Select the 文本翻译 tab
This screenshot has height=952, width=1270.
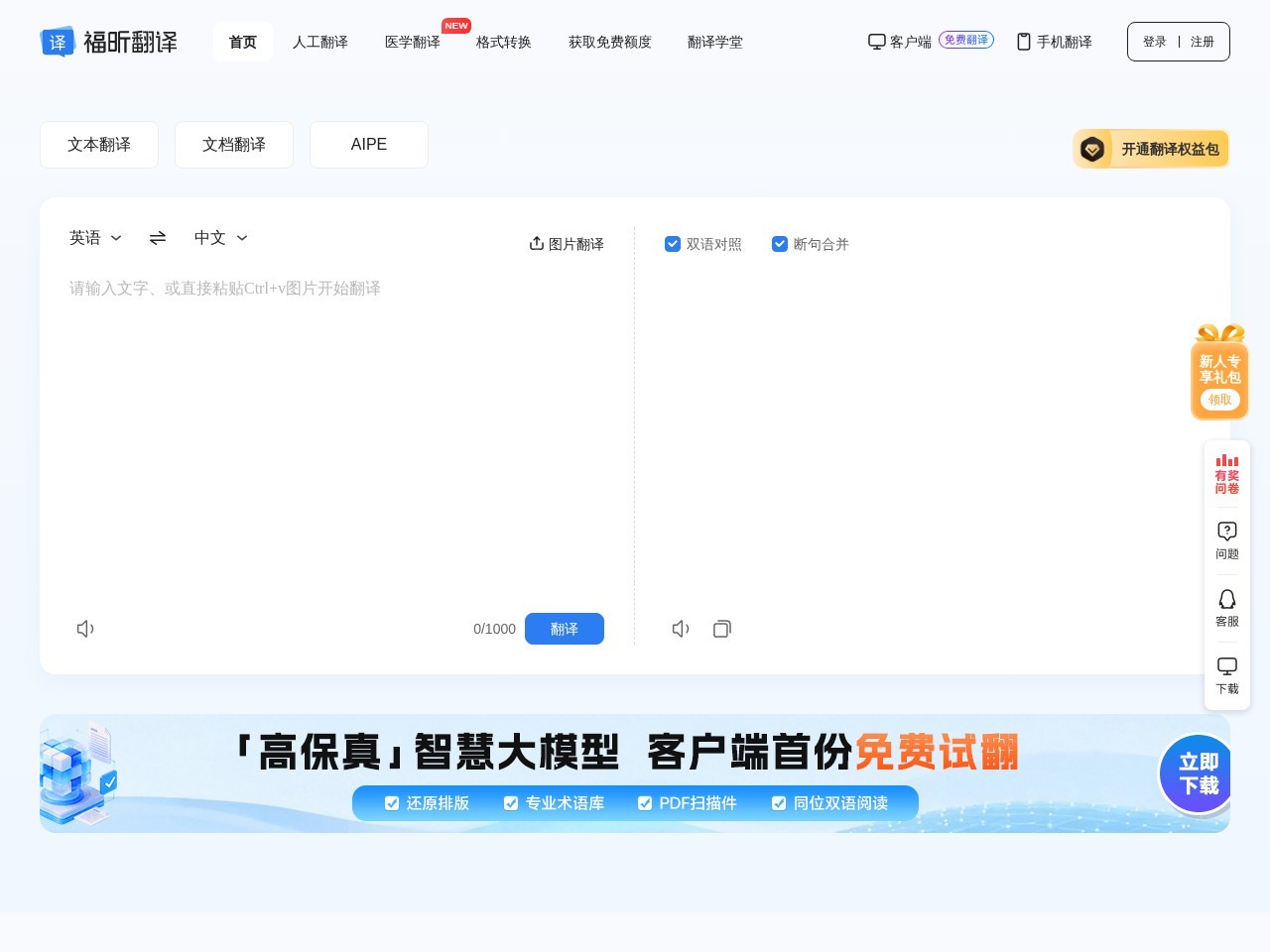[99, 145]
